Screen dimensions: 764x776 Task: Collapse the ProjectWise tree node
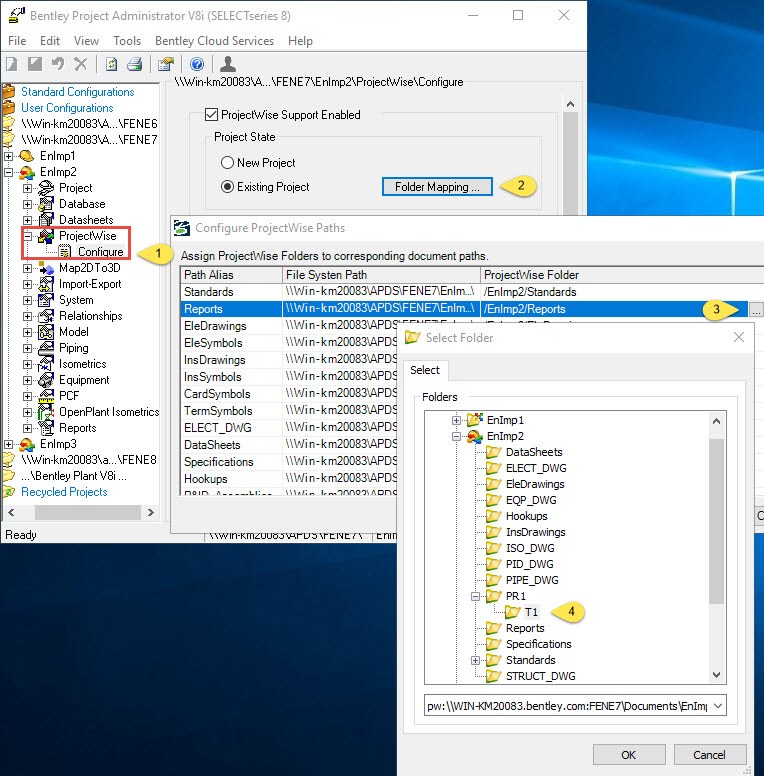(28, 236)
